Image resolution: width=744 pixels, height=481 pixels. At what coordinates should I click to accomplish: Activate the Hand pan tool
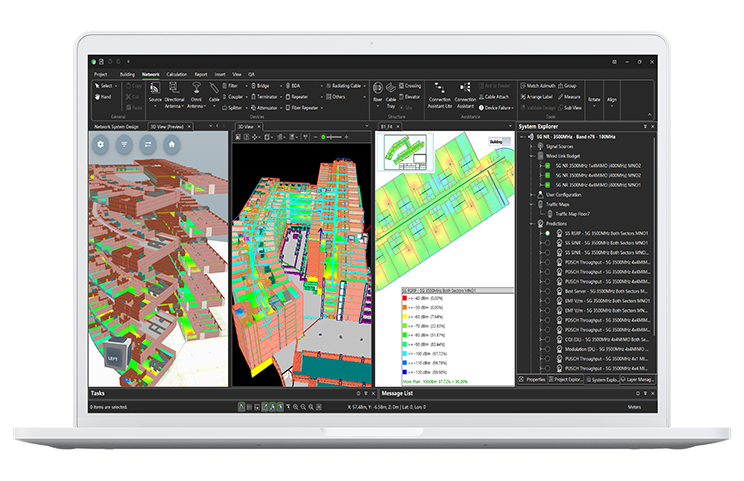(x=103, y=97)
